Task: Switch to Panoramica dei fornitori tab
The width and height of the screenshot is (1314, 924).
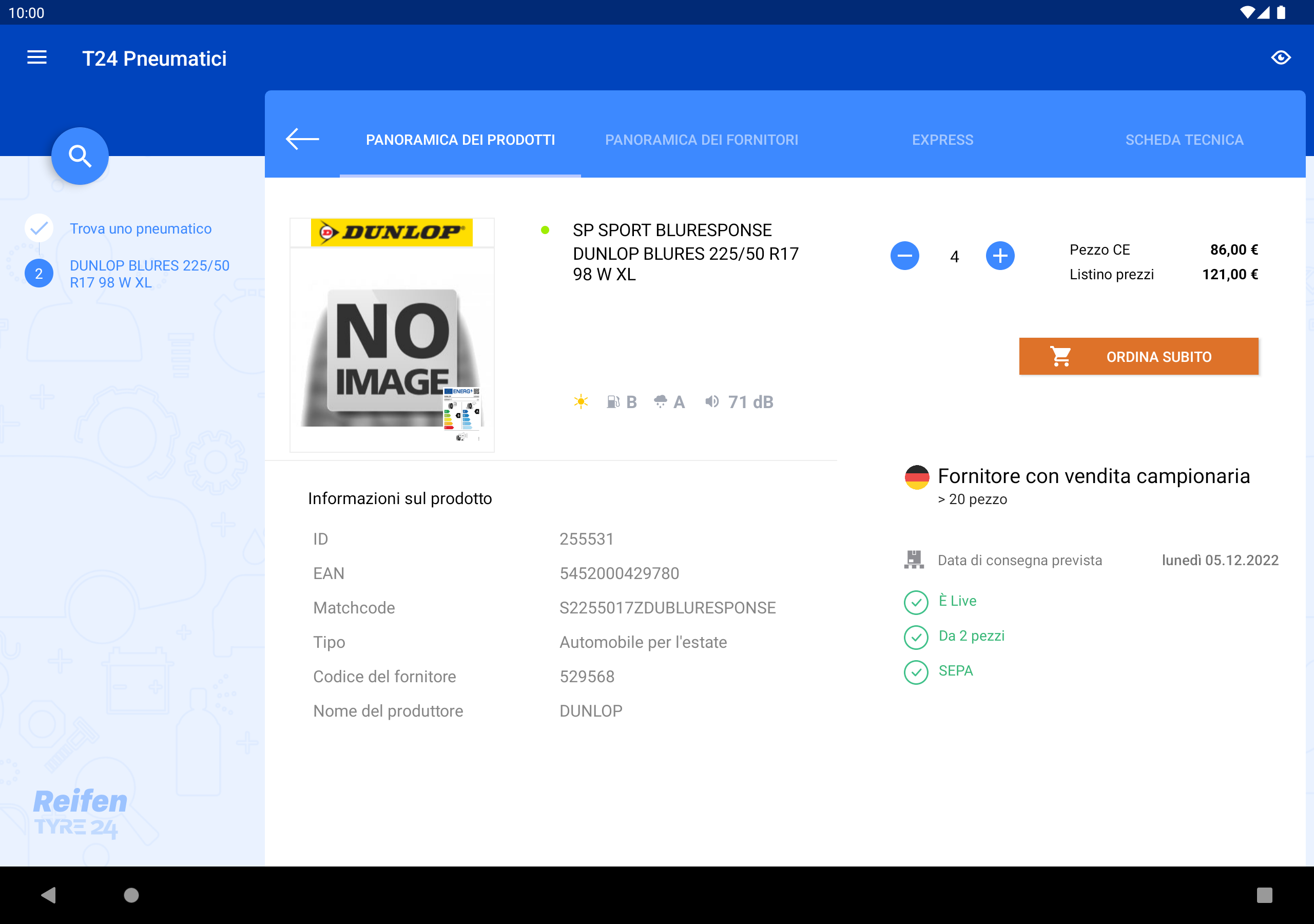Action: 701,140
